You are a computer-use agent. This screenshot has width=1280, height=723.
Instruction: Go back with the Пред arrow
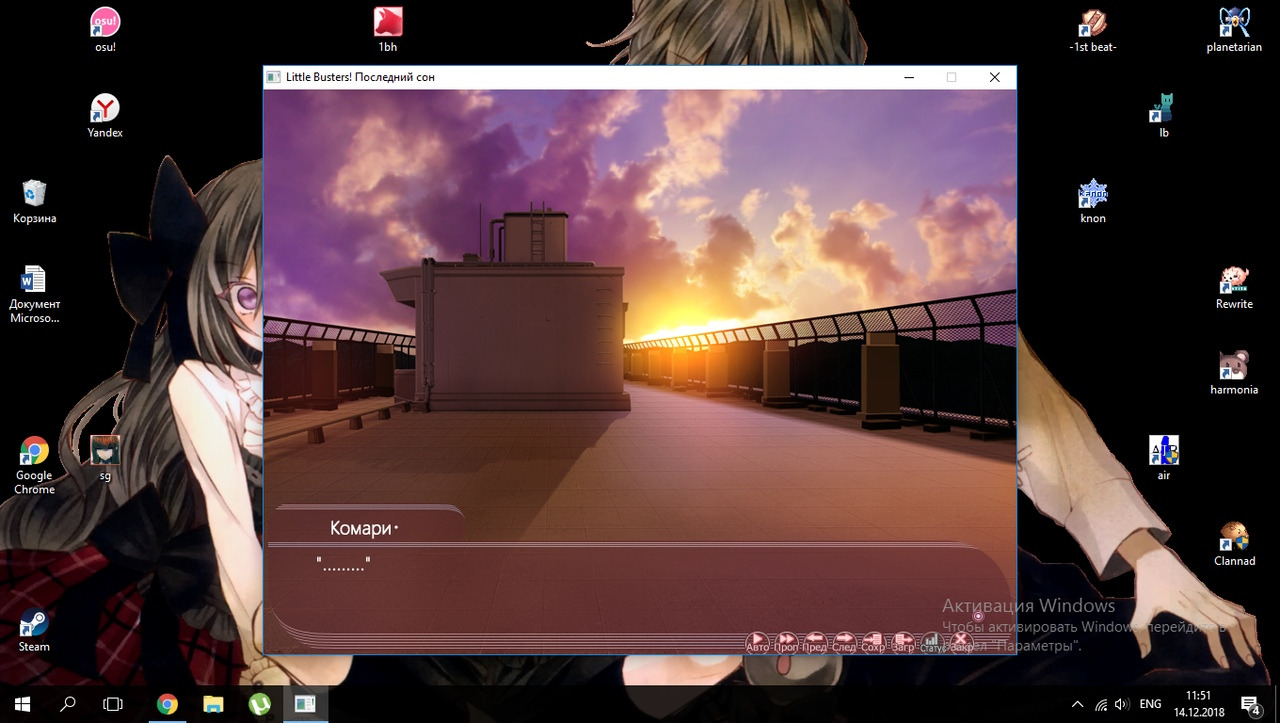[x=815, y=640]
